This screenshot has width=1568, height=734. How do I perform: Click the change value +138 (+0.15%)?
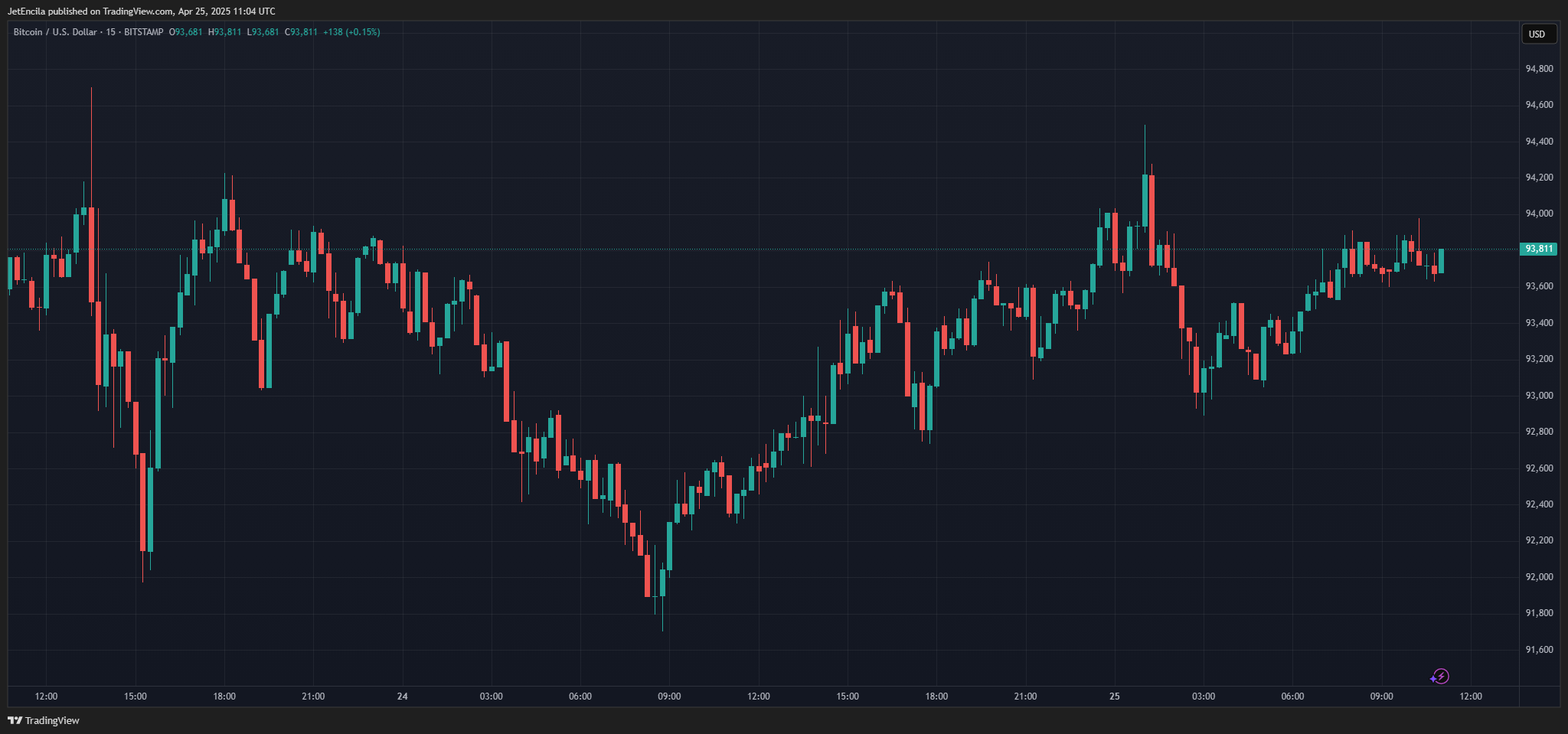tap(351, 32)
